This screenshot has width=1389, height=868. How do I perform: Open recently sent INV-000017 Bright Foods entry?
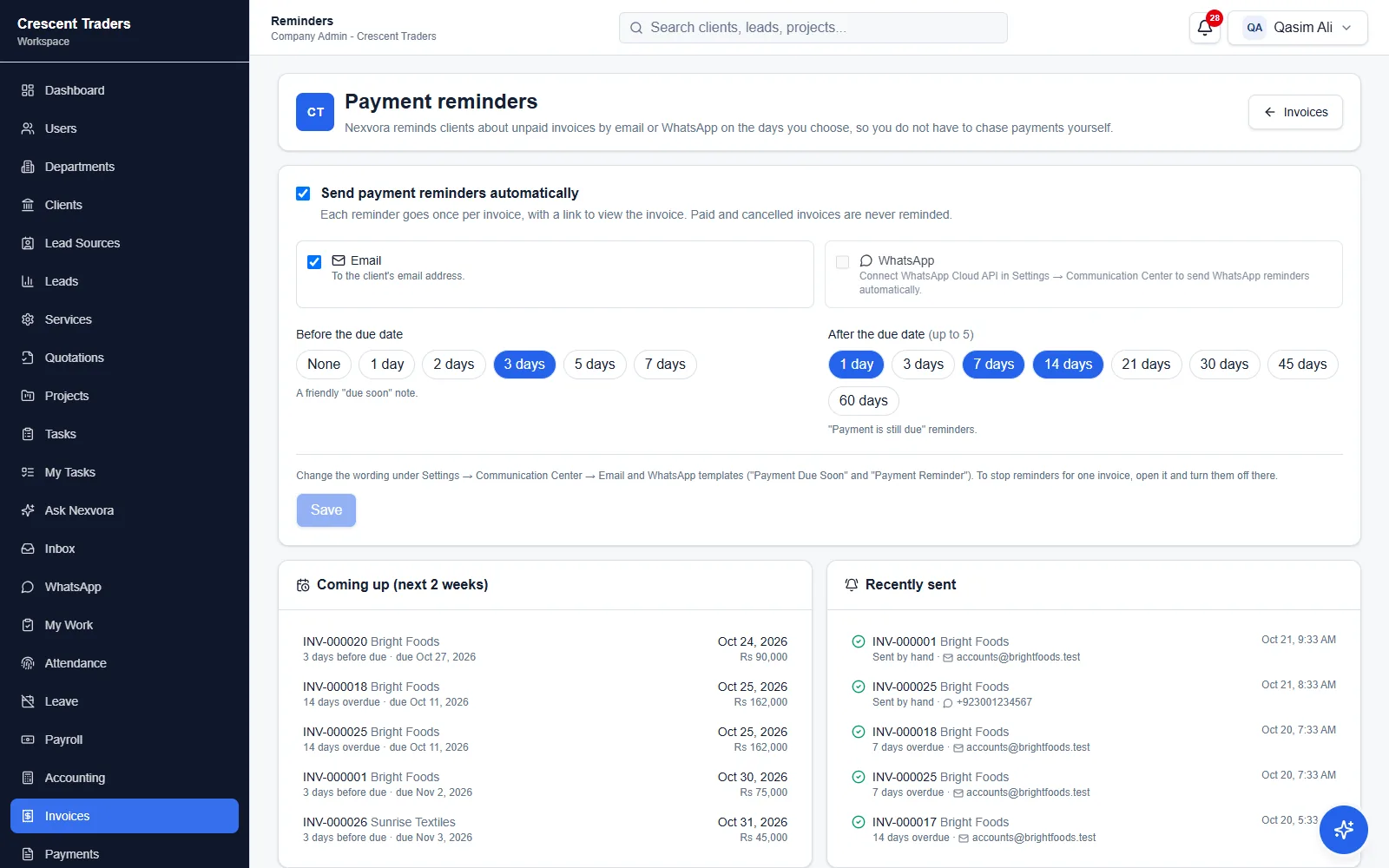tap(1094, 830)
